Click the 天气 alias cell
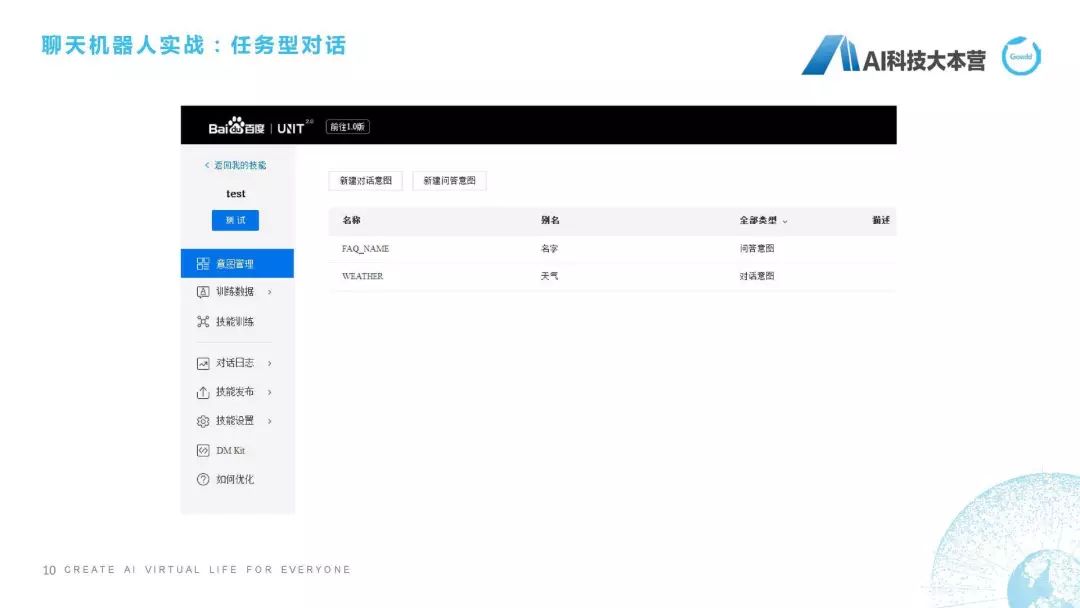This screenshot has height=608, width=1080. tap(550, 276)
